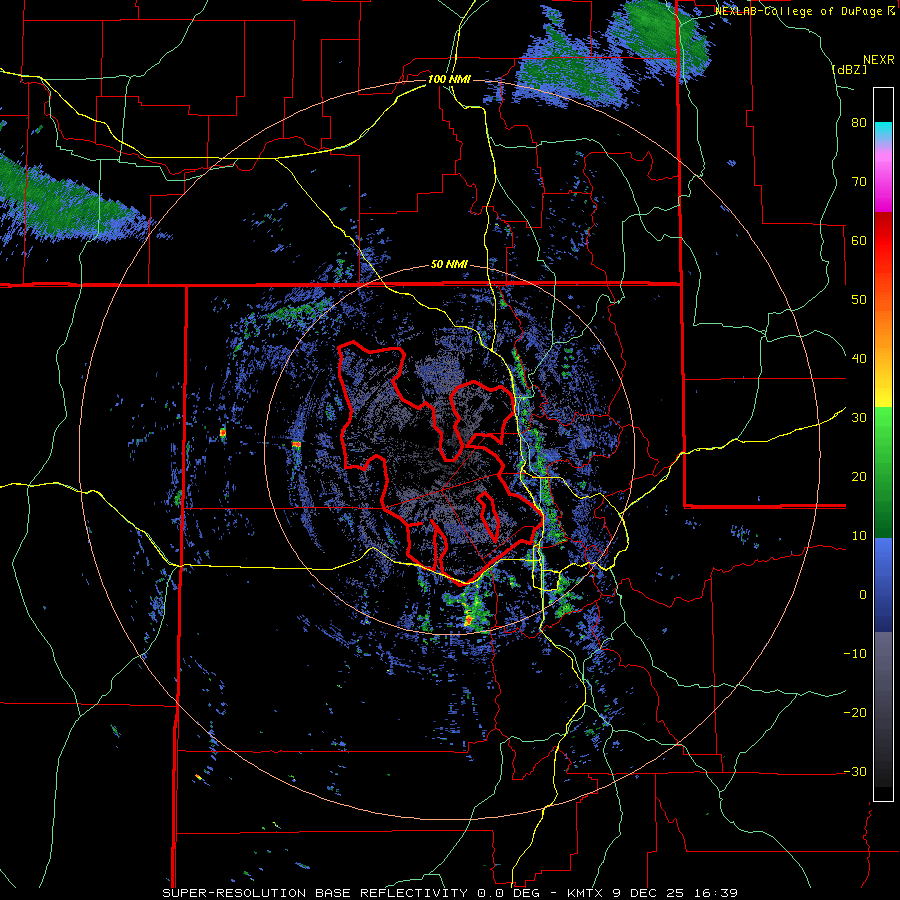The width and height of the screenshot is (900, 900).
Task: Click the 60 value on dBZ scale
Action: coord(859,240)
